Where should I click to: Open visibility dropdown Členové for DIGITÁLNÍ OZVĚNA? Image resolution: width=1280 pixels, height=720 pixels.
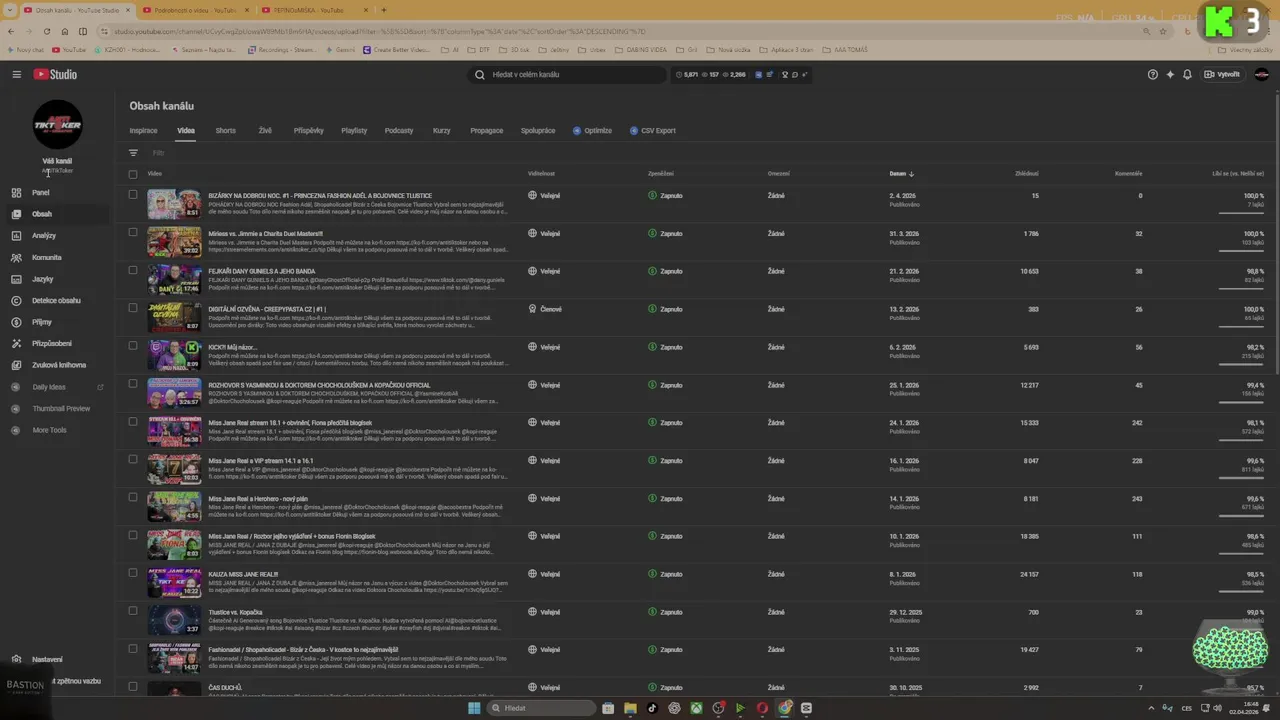pos(545,309)
